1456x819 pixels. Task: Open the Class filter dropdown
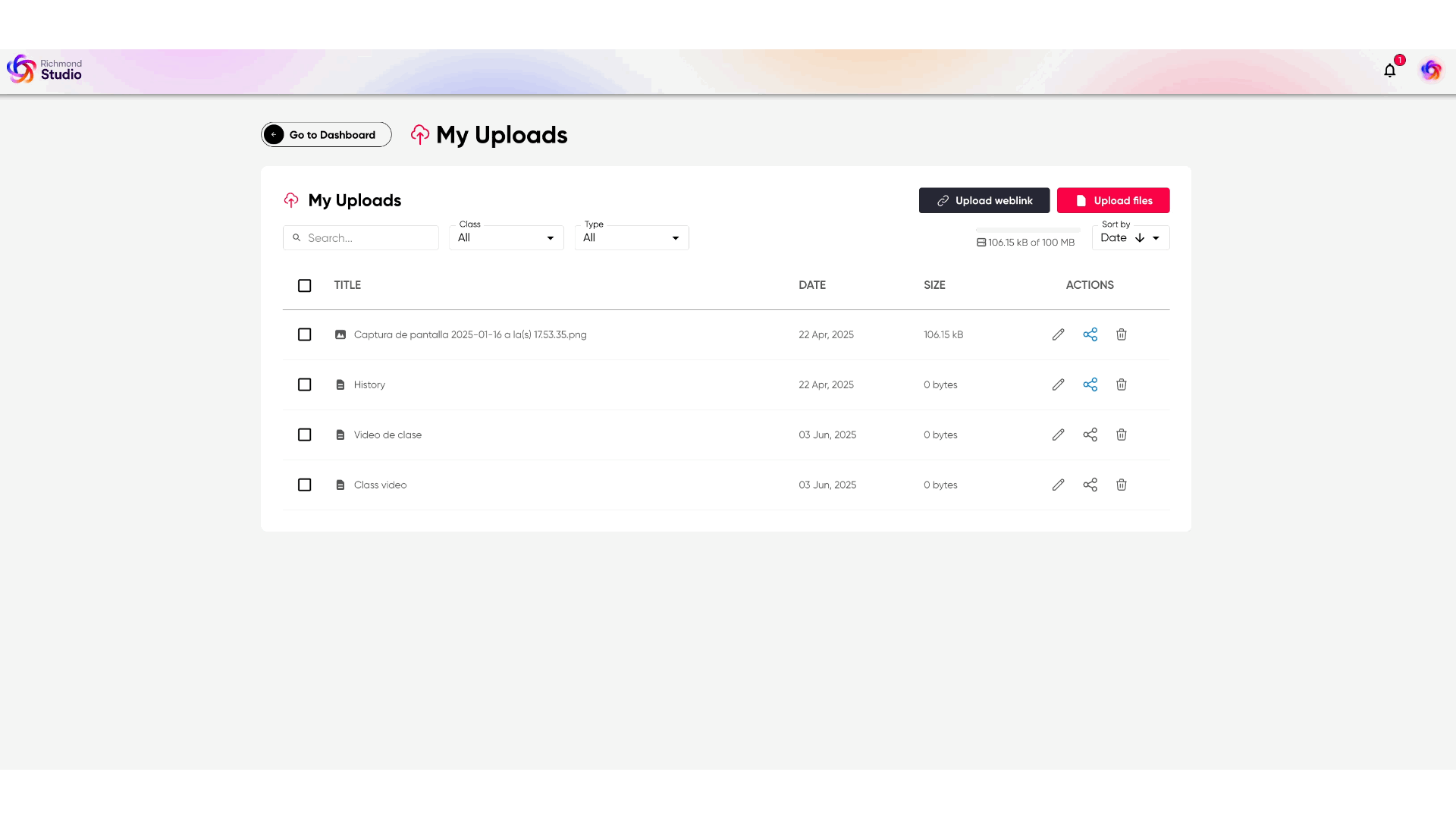pyautogui.click(x=506, y=238)
